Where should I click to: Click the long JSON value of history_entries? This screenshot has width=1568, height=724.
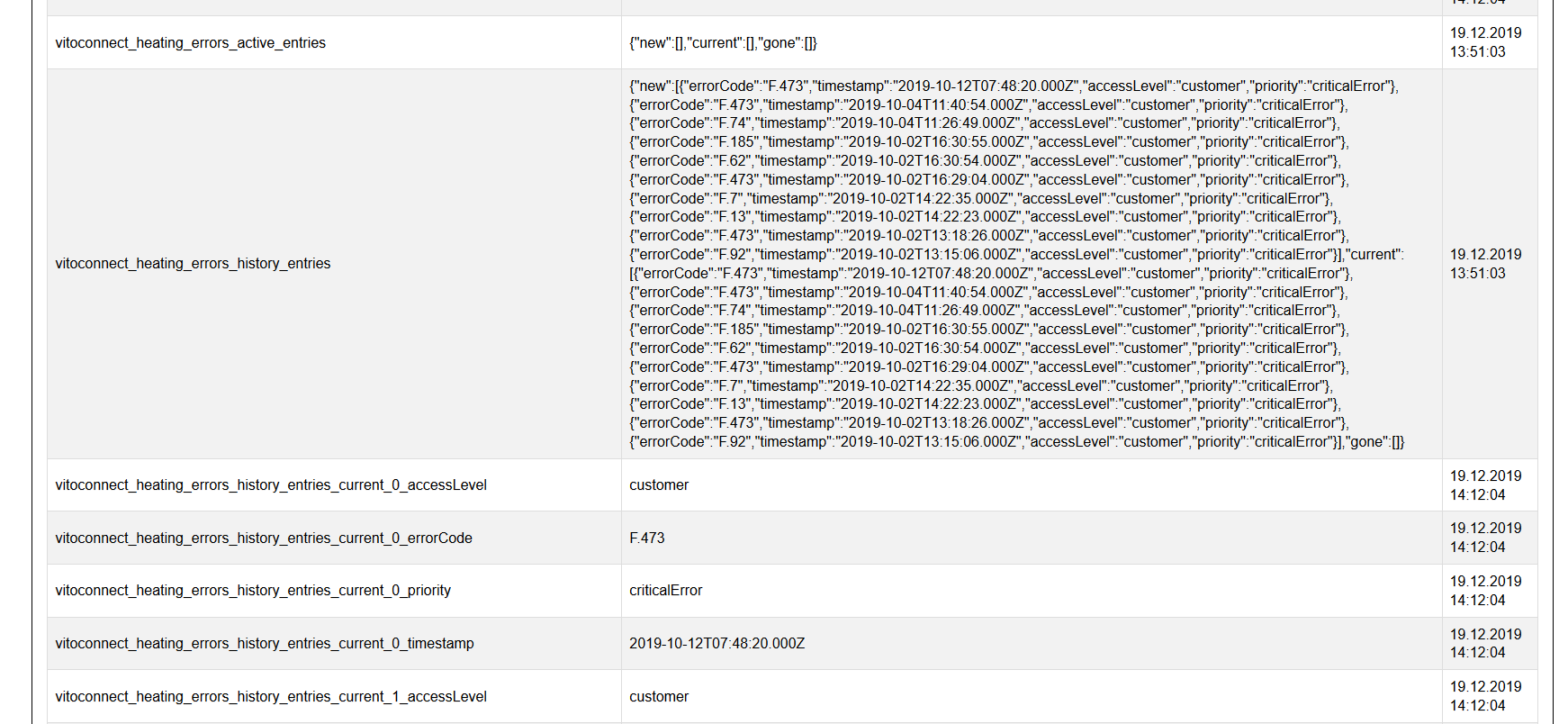1016,263
